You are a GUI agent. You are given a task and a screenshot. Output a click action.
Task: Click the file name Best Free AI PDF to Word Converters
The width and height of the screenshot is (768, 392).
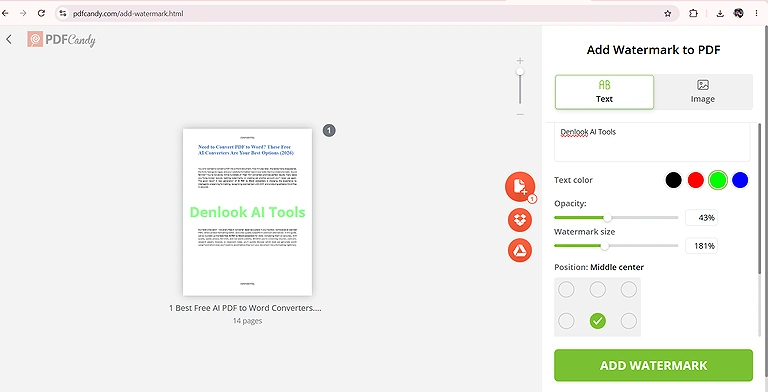[245, 308]
